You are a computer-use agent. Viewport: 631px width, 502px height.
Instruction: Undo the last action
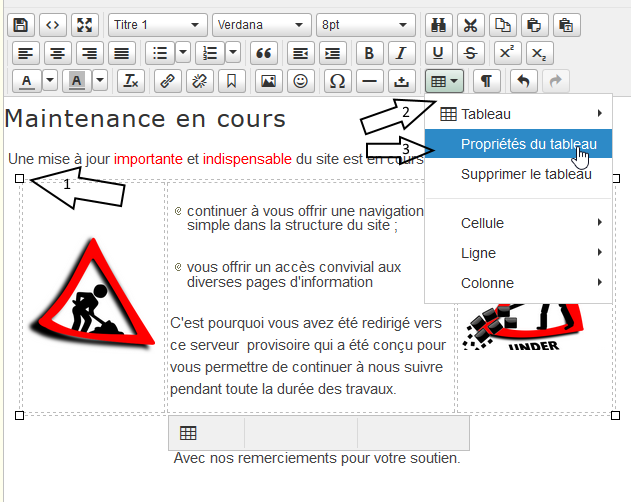(524, 81)
